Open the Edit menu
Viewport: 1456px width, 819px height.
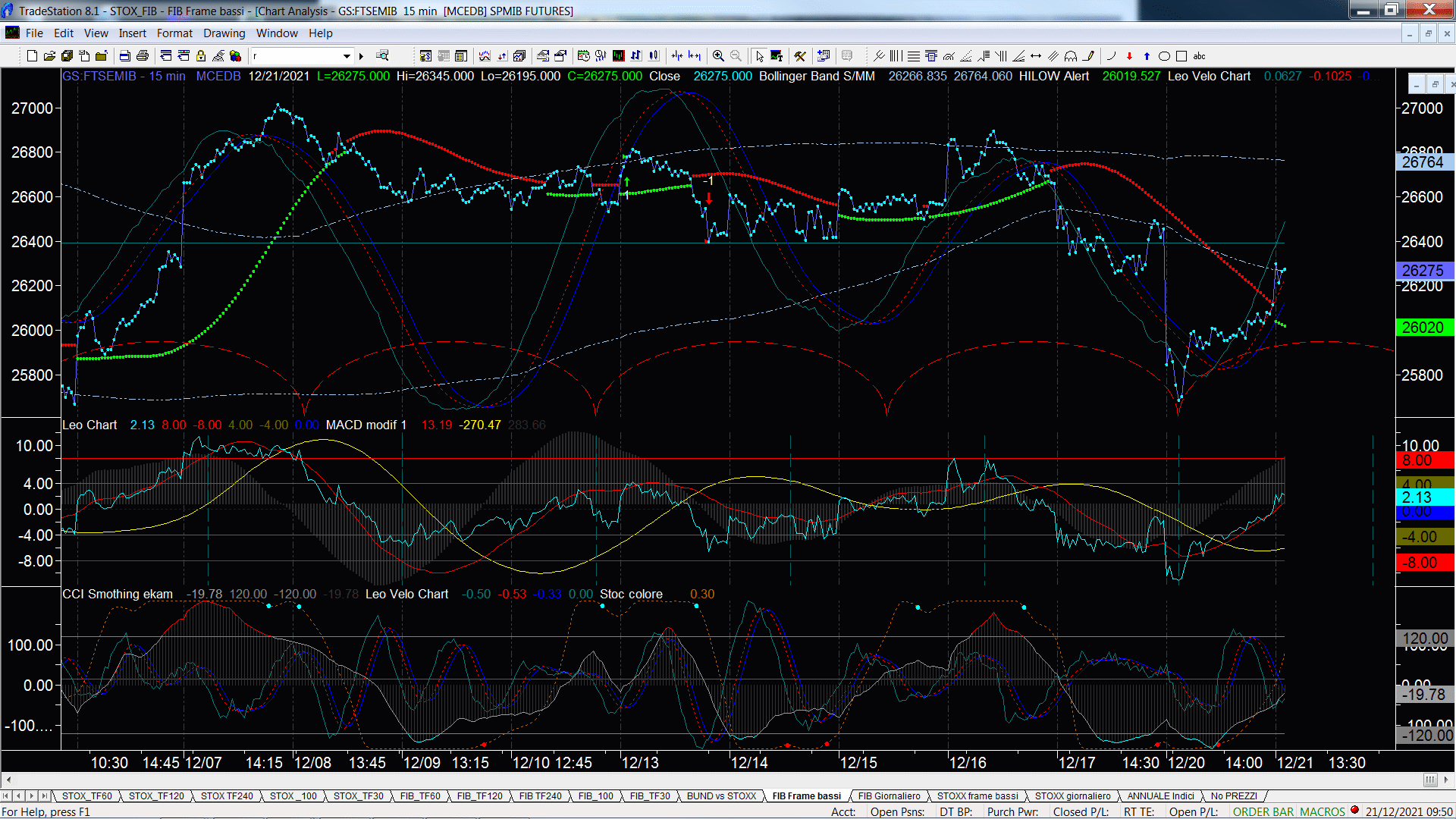64,33
